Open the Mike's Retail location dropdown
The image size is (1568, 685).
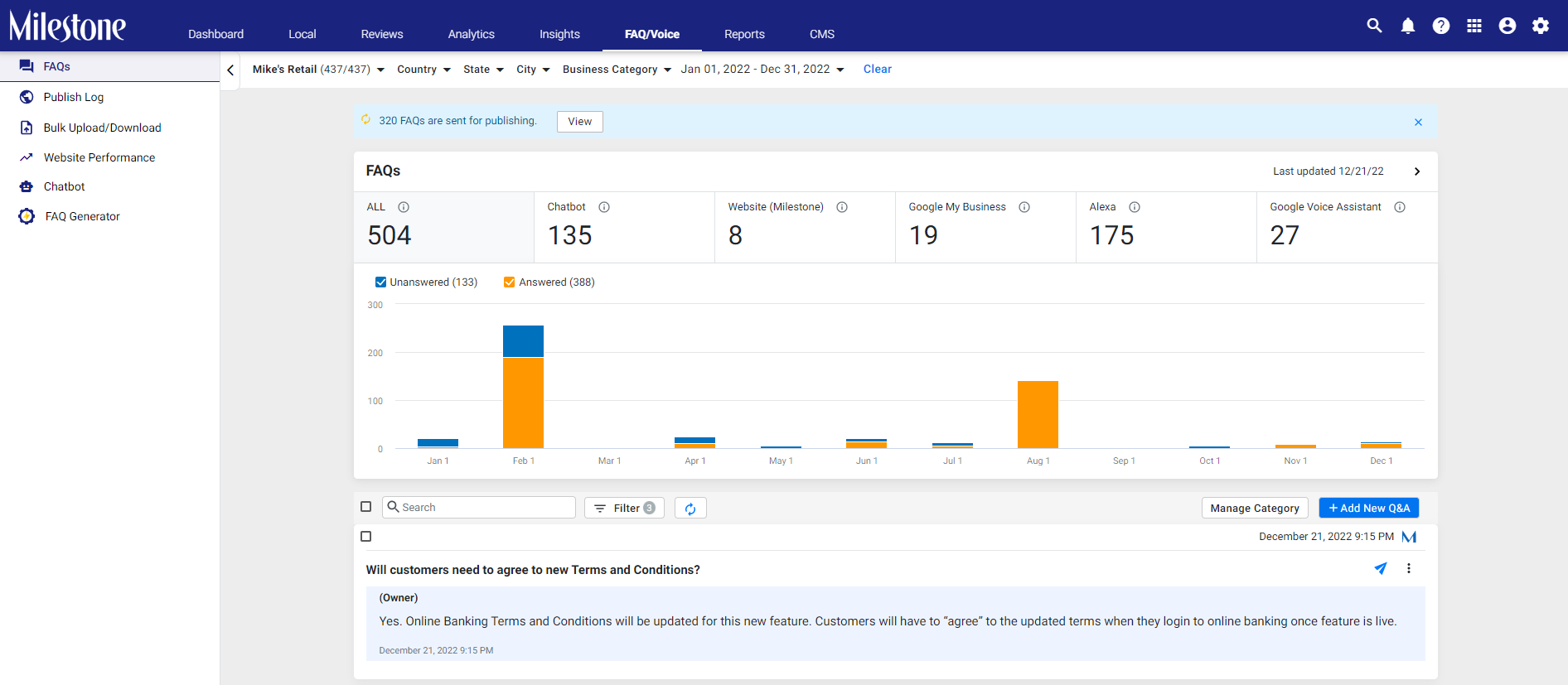318,70
